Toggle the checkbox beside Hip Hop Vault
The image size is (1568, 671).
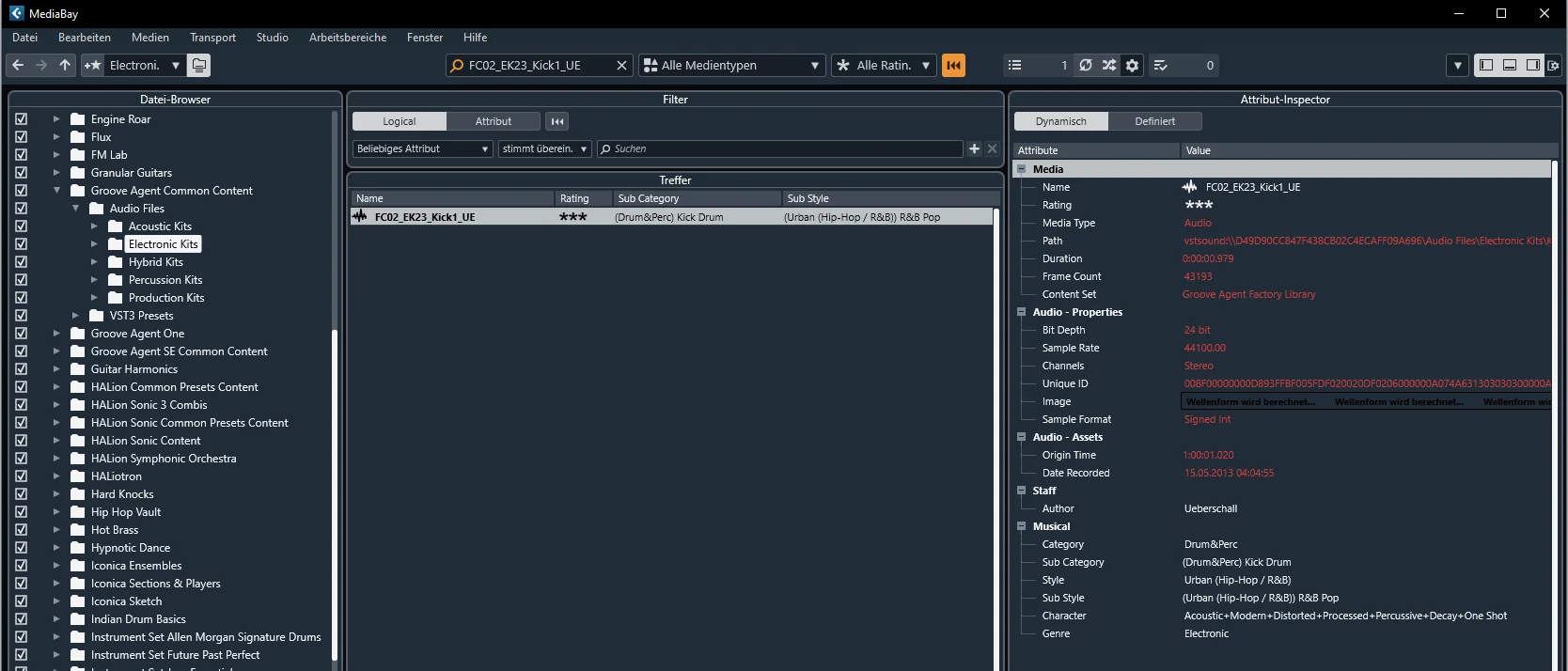tap(22, 512)
